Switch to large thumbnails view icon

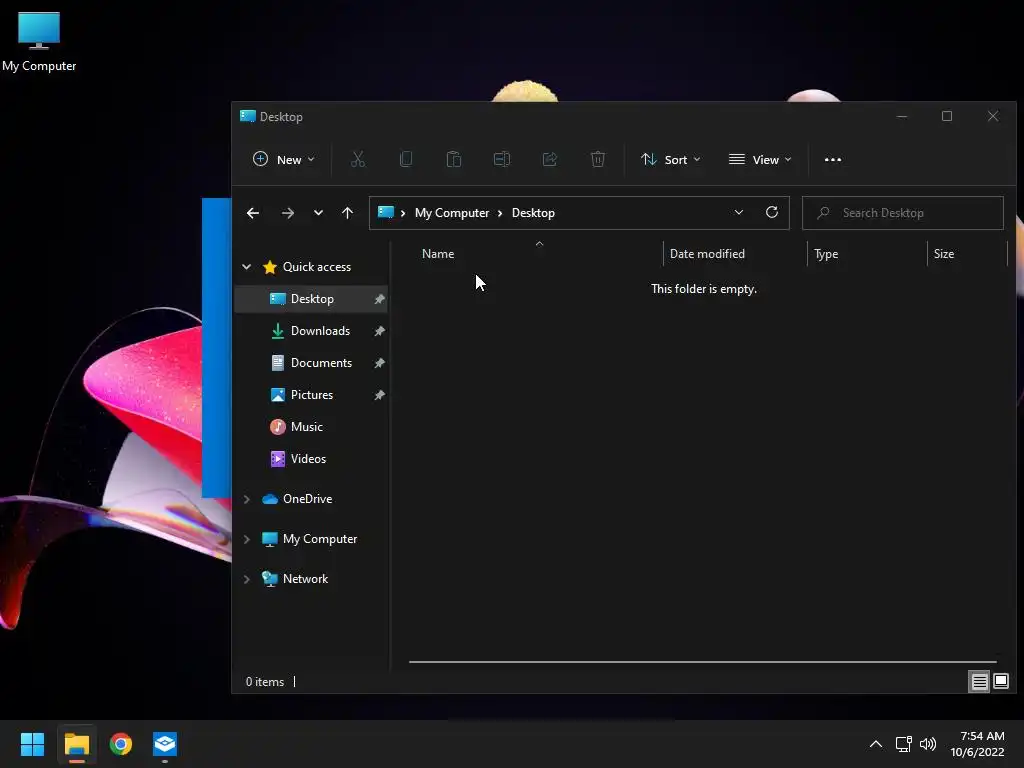tap(1001, 682)
